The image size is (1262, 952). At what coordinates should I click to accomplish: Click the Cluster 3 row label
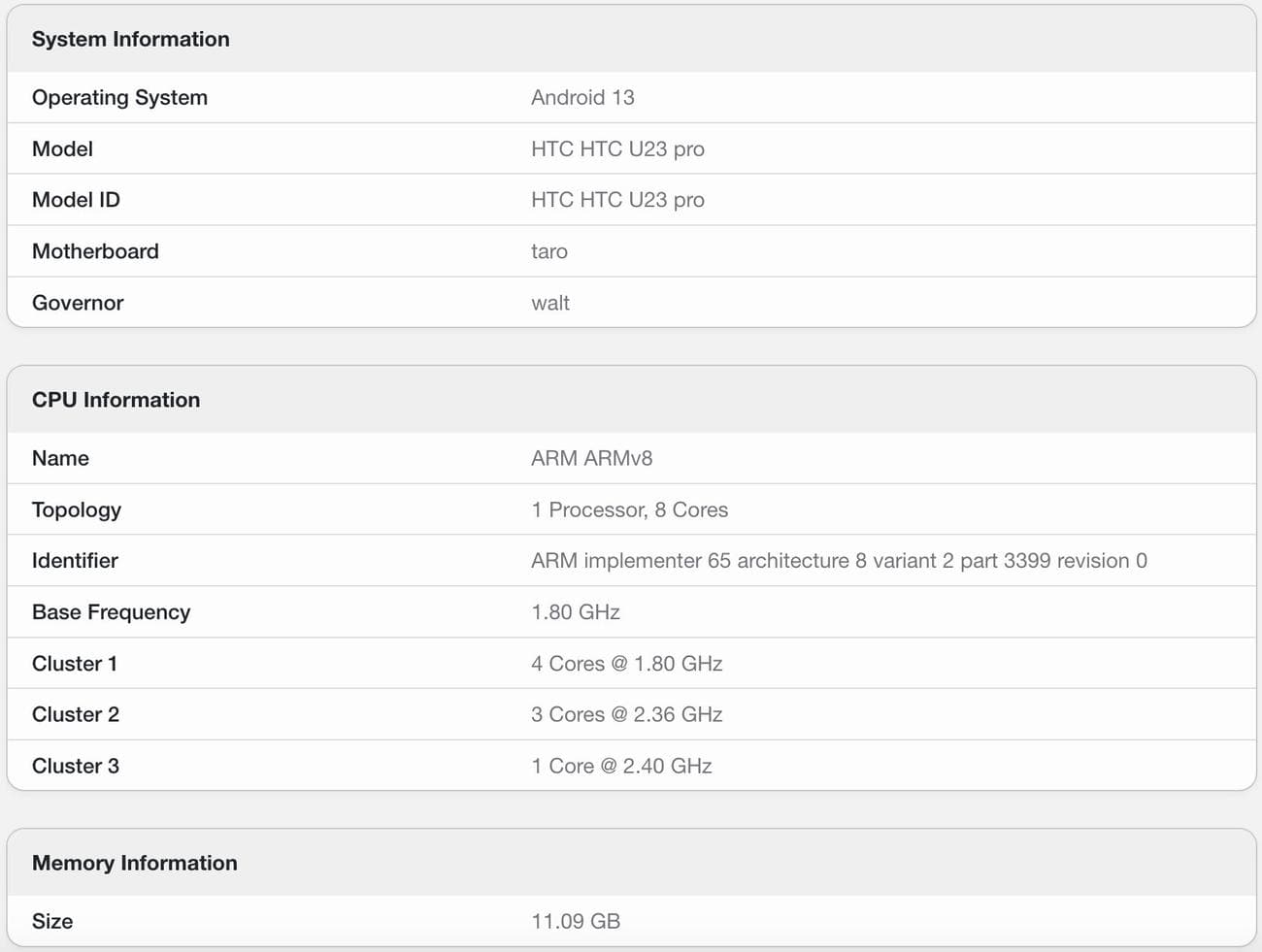point(76,766)
